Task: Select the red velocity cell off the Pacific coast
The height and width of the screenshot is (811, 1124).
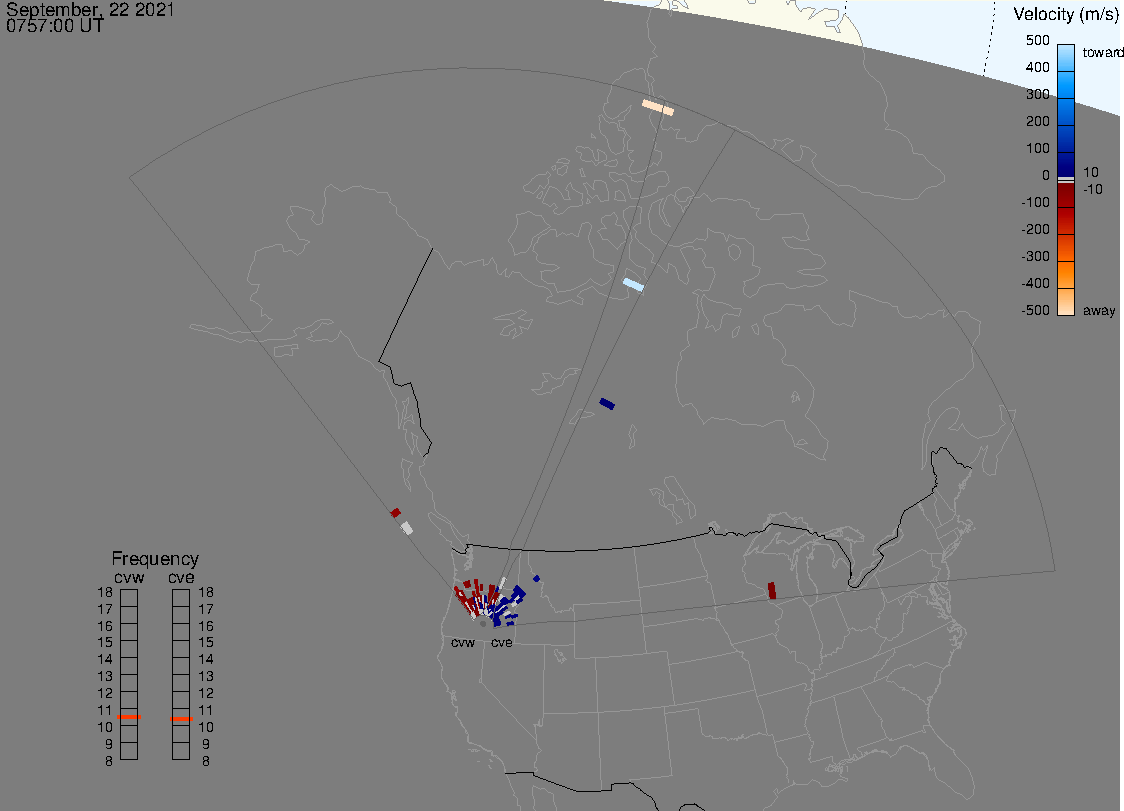Action: 396,513
